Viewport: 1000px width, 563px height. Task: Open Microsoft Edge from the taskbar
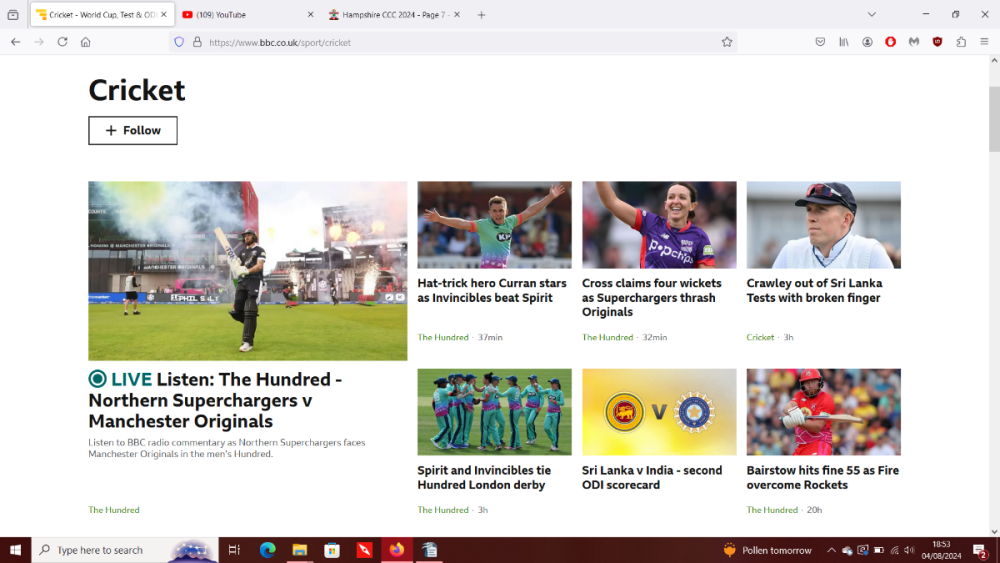[x=267, y=550]
